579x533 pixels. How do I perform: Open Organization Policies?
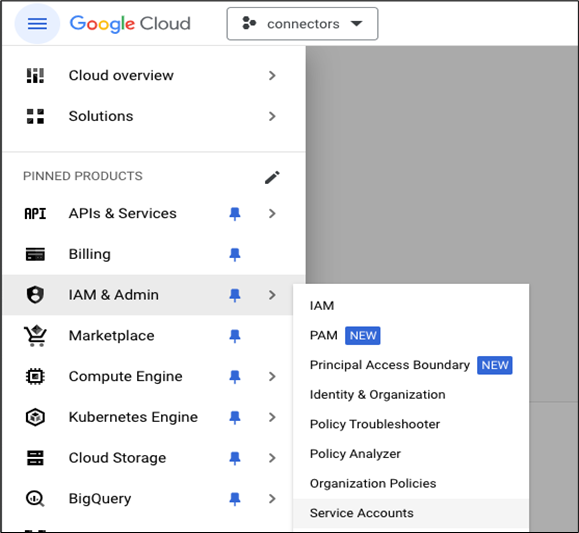click(x=373, y=484)
